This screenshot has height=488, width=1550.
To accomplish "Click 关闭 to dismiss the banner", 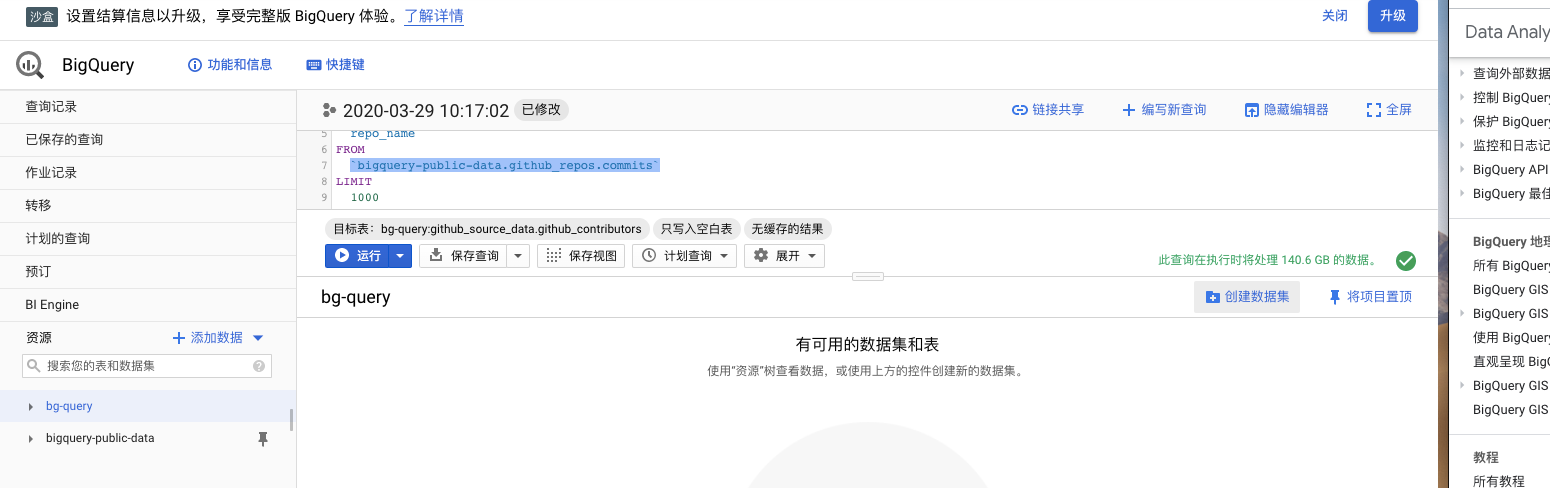I will coord(1335,16).
